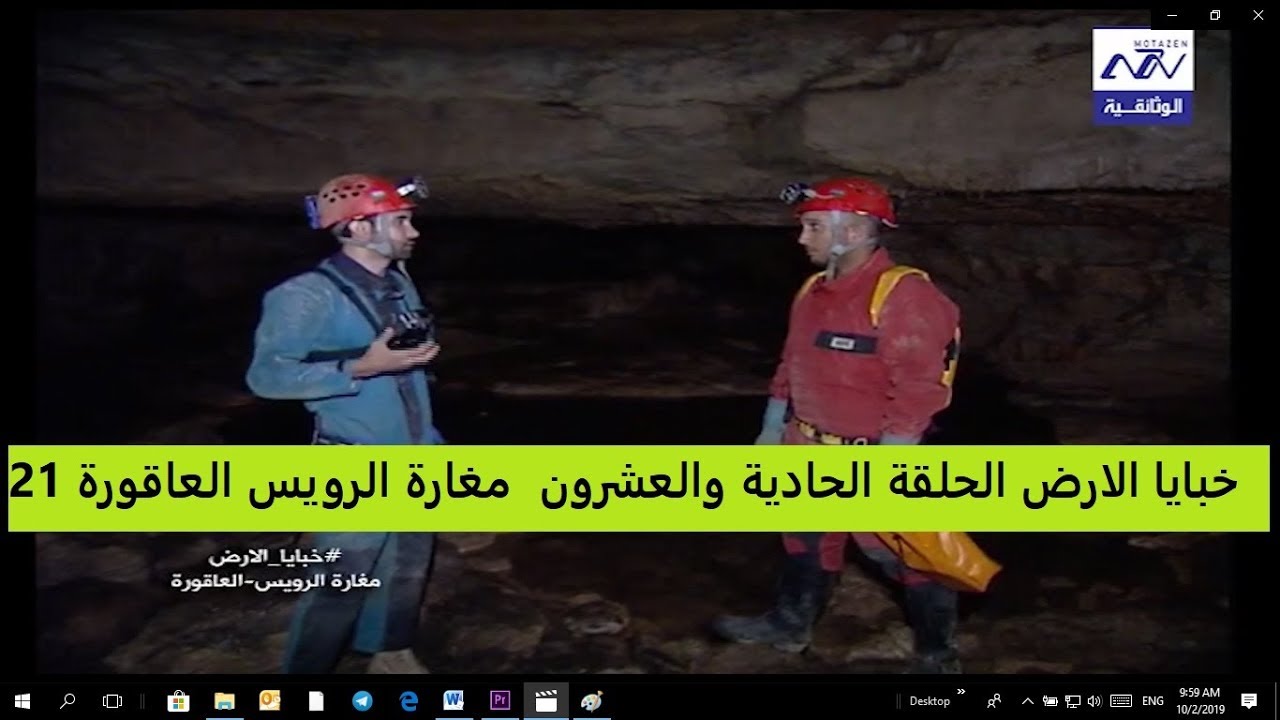Open the People icon in taskbar
Image resolution: width=1280 pixels, height=720 pixels.
[994, 701]
